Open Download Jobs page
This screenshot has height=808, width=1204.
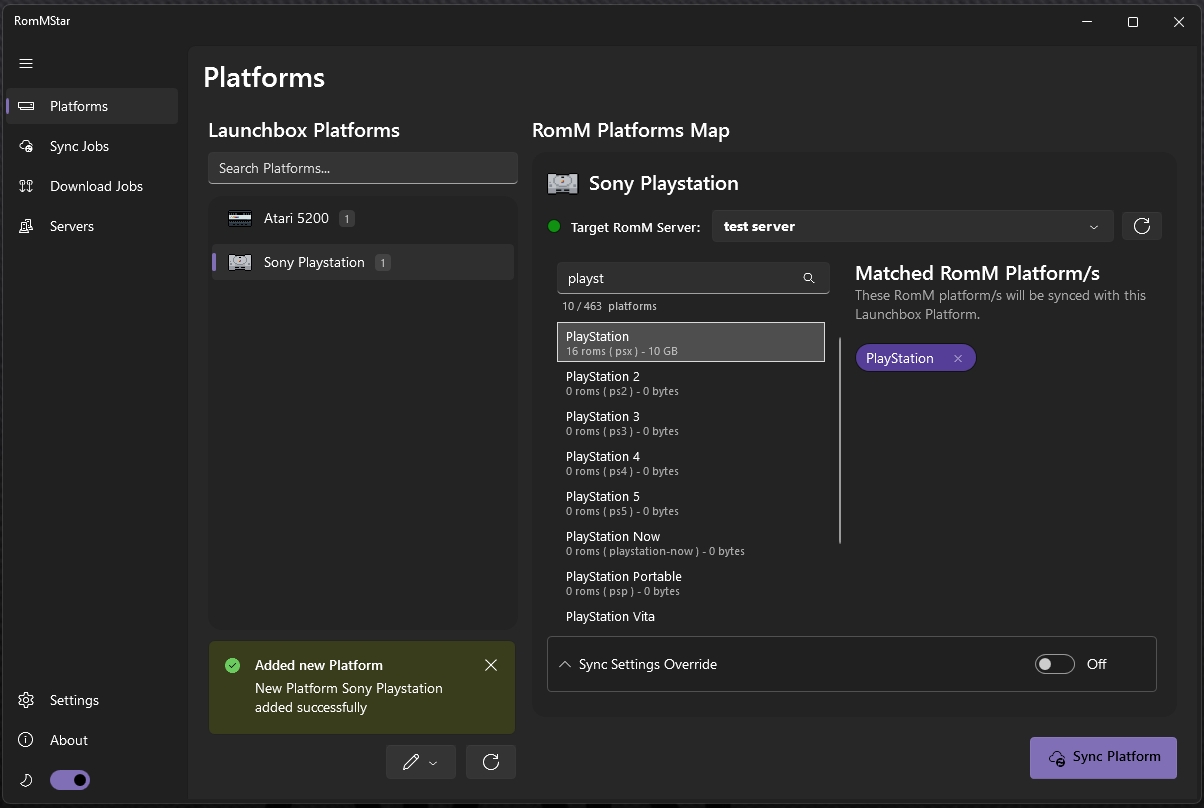tap(92, 186)
